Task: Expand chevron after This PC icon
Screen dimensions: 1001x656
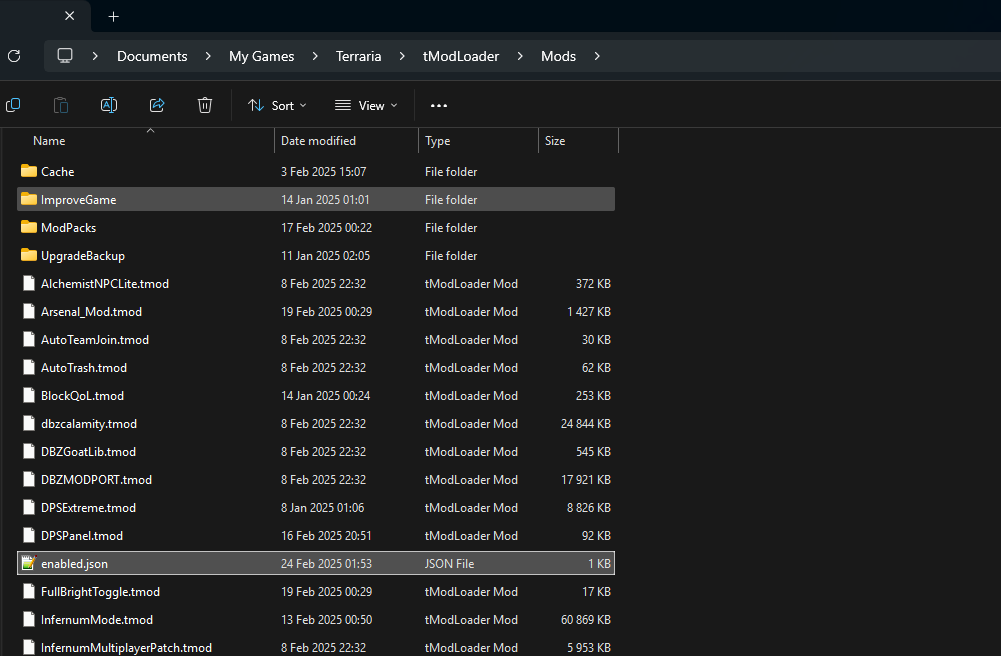Action: click(95, 56)
